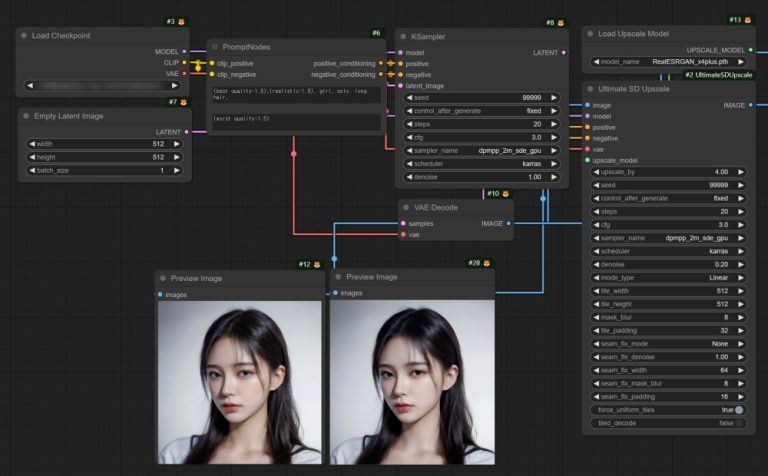
Task: Click the fox badge beside #3
Action: [182, 22]
